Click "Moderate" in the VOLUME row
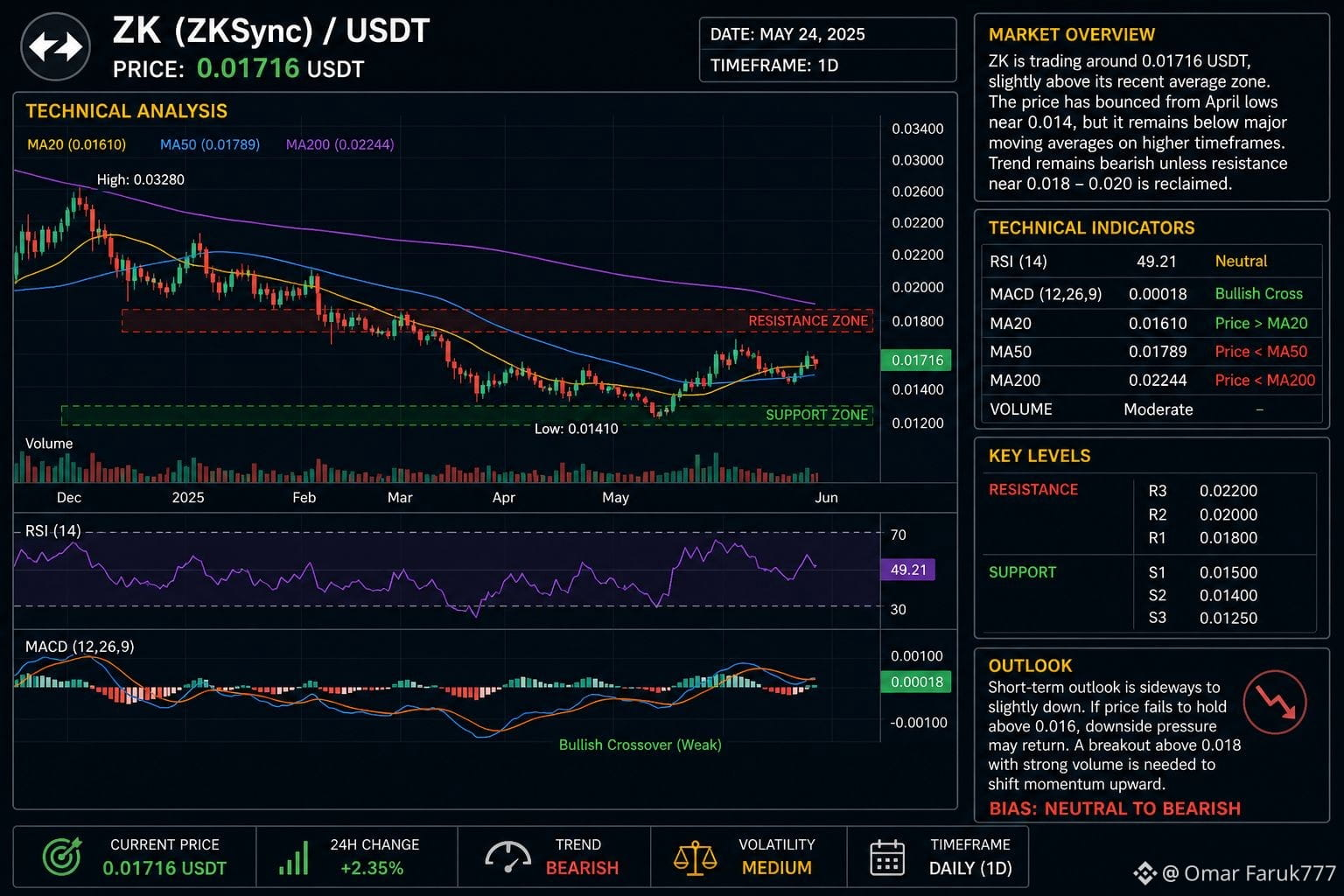The height and width of the screenshot is (896, 1344). pyautogui.click(x=1158, y=409)
